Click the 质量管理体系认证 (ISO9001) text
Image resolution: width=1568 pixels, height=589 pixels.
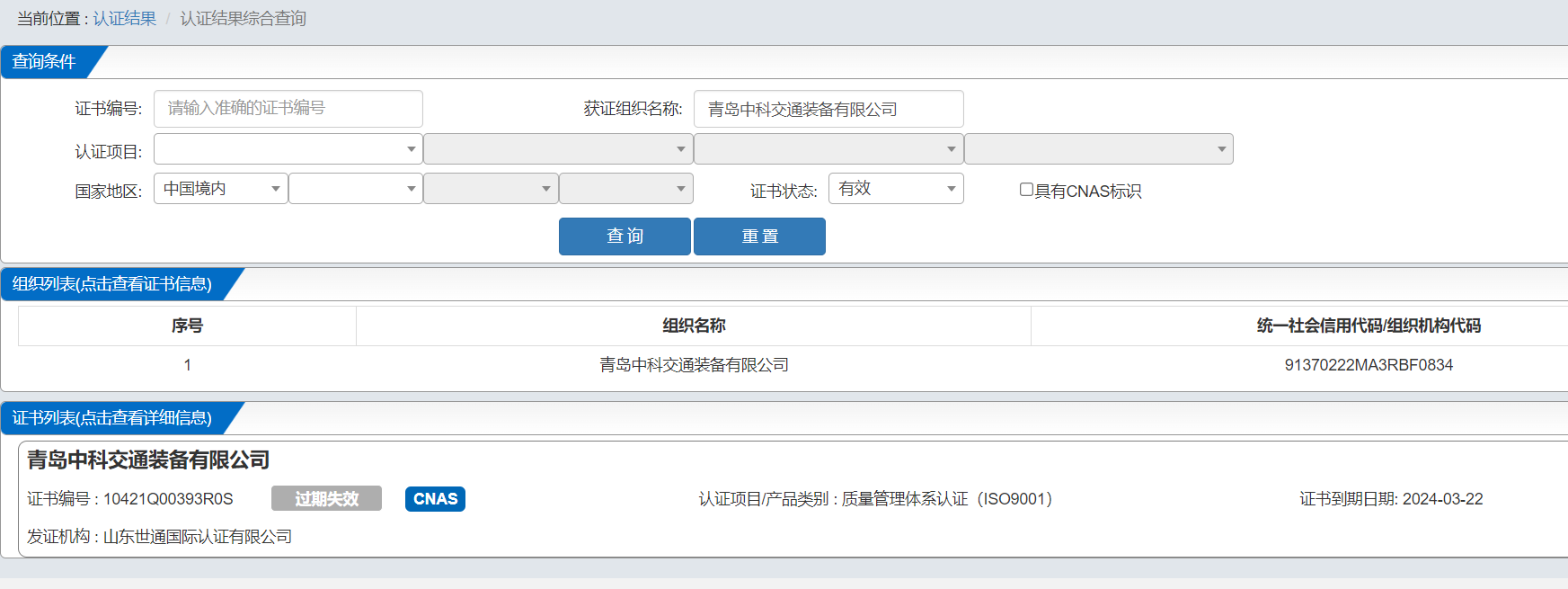947,499
